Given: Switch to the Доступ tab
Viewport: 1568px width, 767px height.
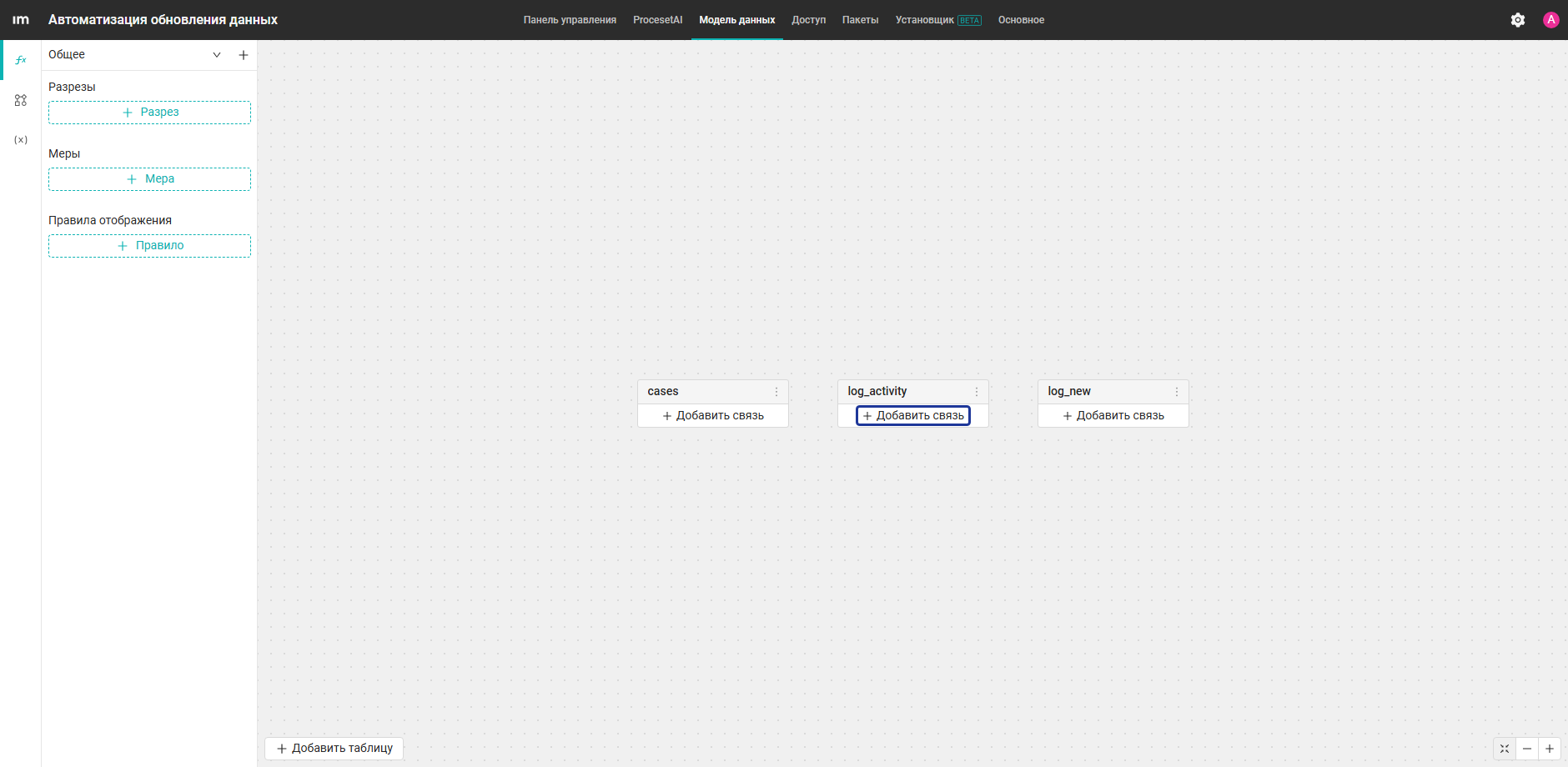Looking at the screenshot, I should [x=809, y=20].
